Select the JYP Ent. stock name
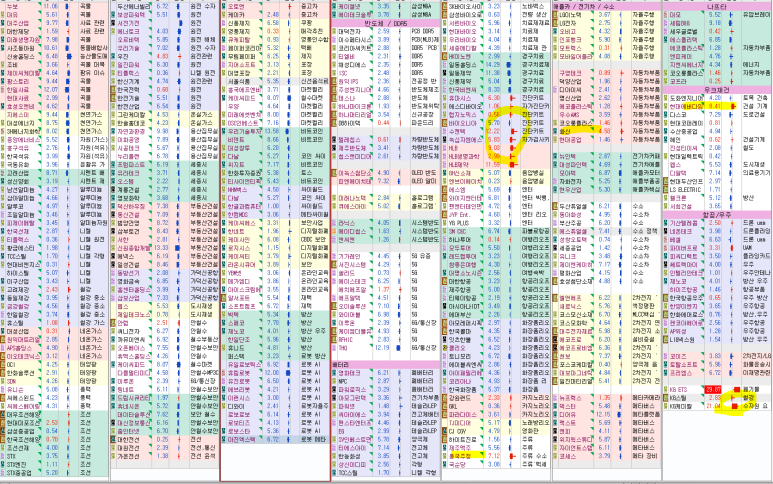Screen dimensions: 773x484 (x=460, y=214)
